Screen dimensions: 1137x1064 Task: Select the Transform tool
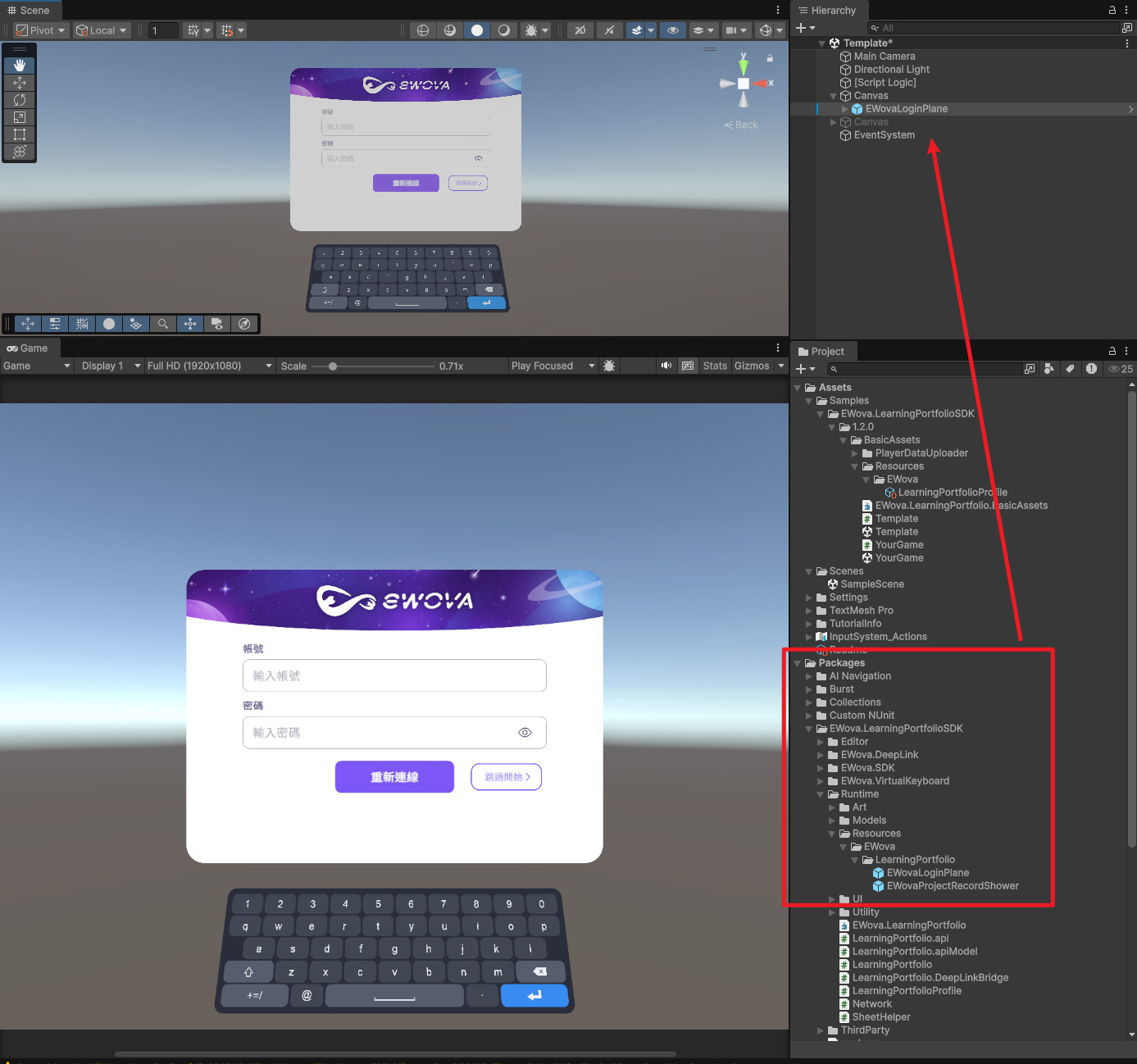click(20, 151)
